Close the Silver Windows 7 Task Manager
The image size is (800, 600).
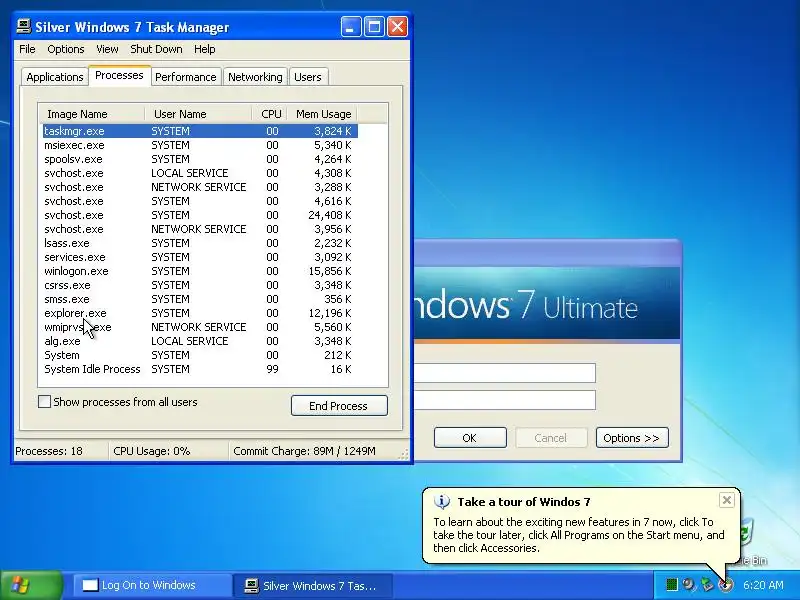coord(397,27)
